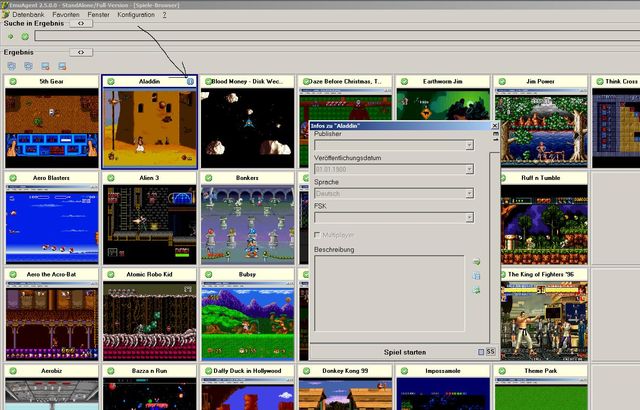Open the Konfiguration menu
The width and height of the screenshot is (640, 410).
coord(136,15)
